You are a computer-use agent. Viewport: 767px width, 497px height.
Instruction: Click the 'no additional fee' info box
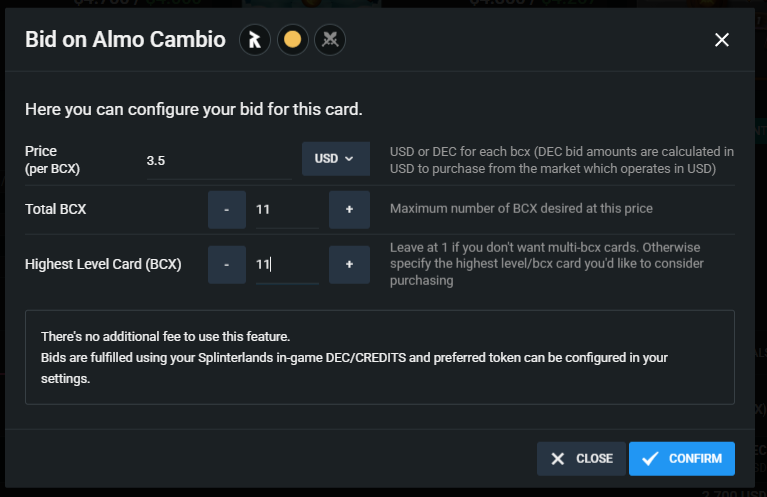tap(380, 357)
